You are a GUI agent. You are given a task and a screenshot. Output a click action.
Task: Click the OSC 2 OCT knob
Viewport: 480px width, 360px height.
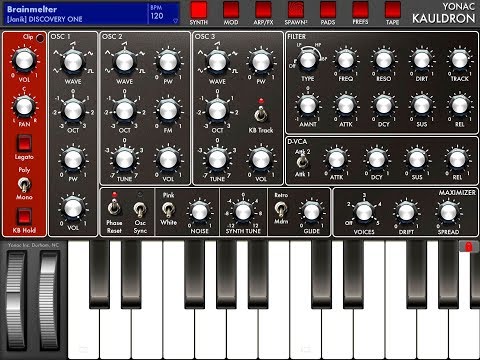point(124,111)
